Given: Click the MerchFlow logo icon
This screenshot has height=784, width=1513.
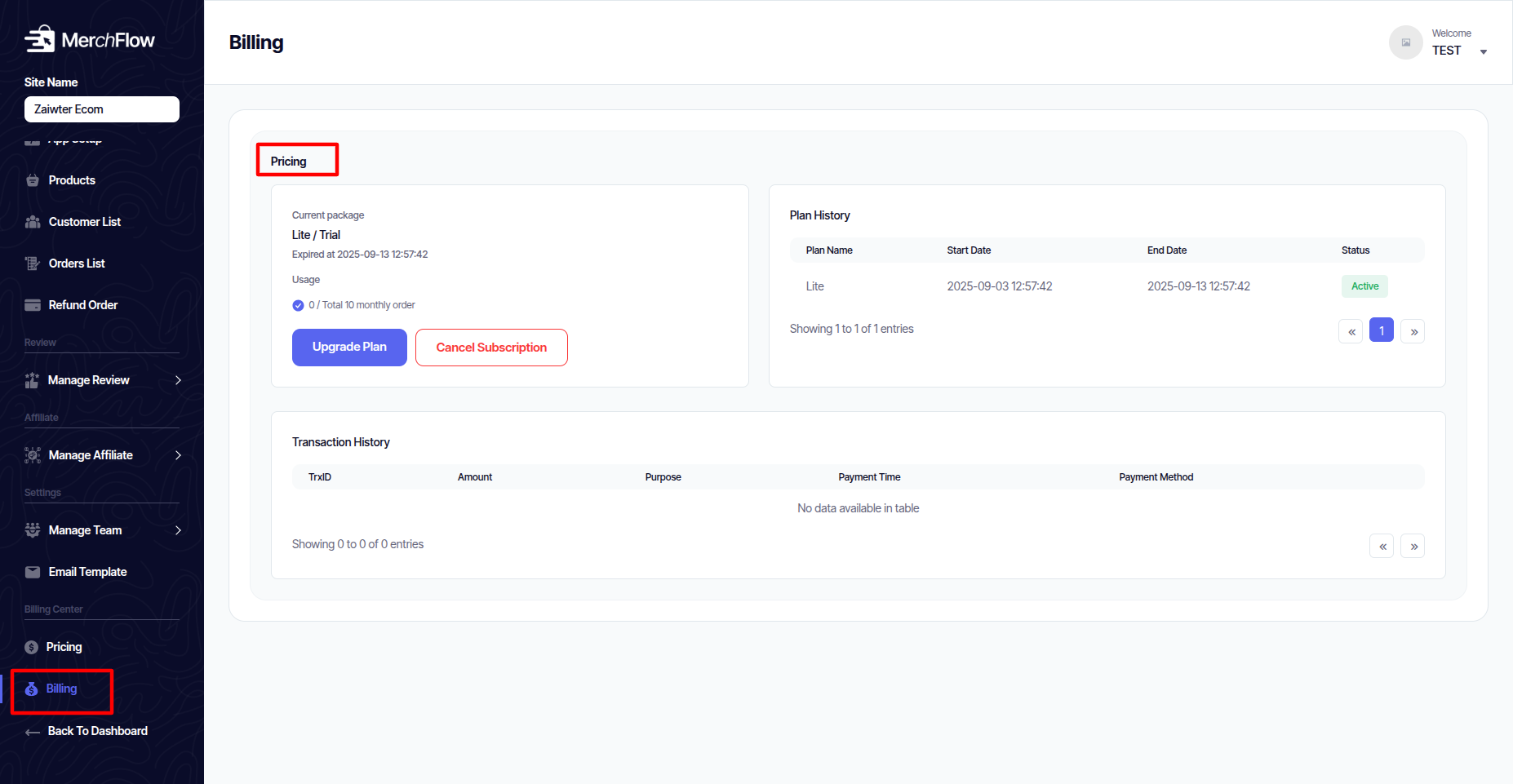Looking at the screenshot, I should tap(39, 39).
